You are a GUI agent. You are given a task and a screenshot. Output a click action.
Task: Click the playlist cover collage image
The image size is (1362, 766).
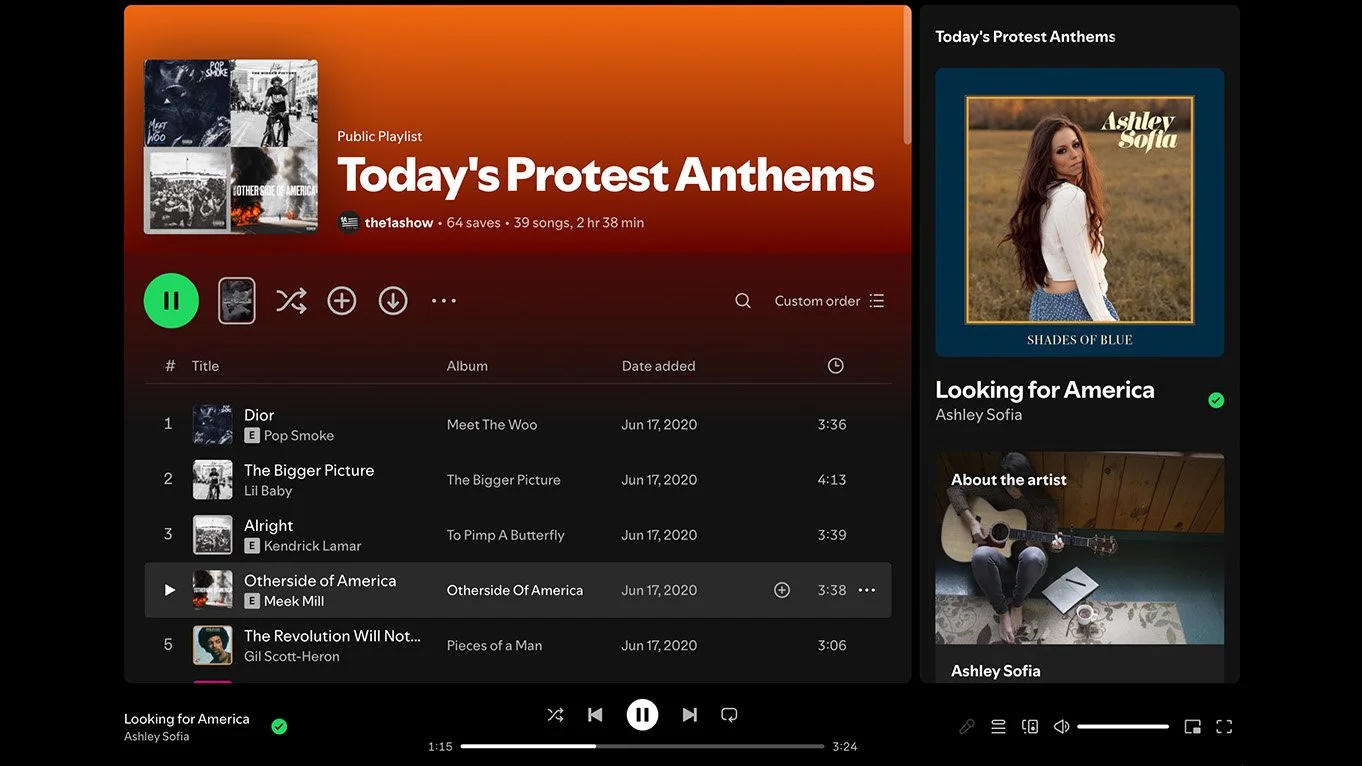tap(231, 146)
